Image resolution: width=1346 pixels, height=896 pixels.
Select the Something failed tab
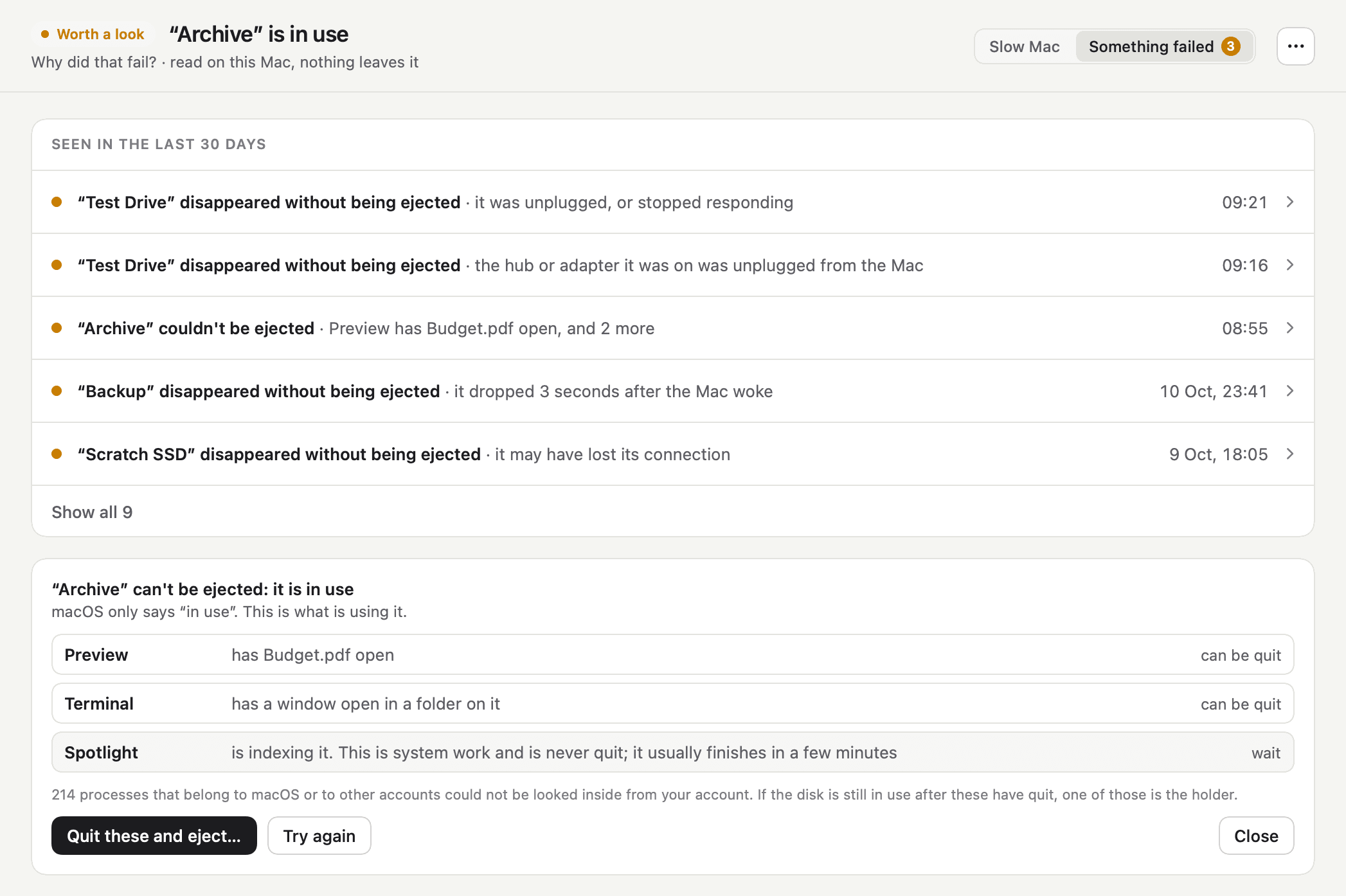[1164, 46]
